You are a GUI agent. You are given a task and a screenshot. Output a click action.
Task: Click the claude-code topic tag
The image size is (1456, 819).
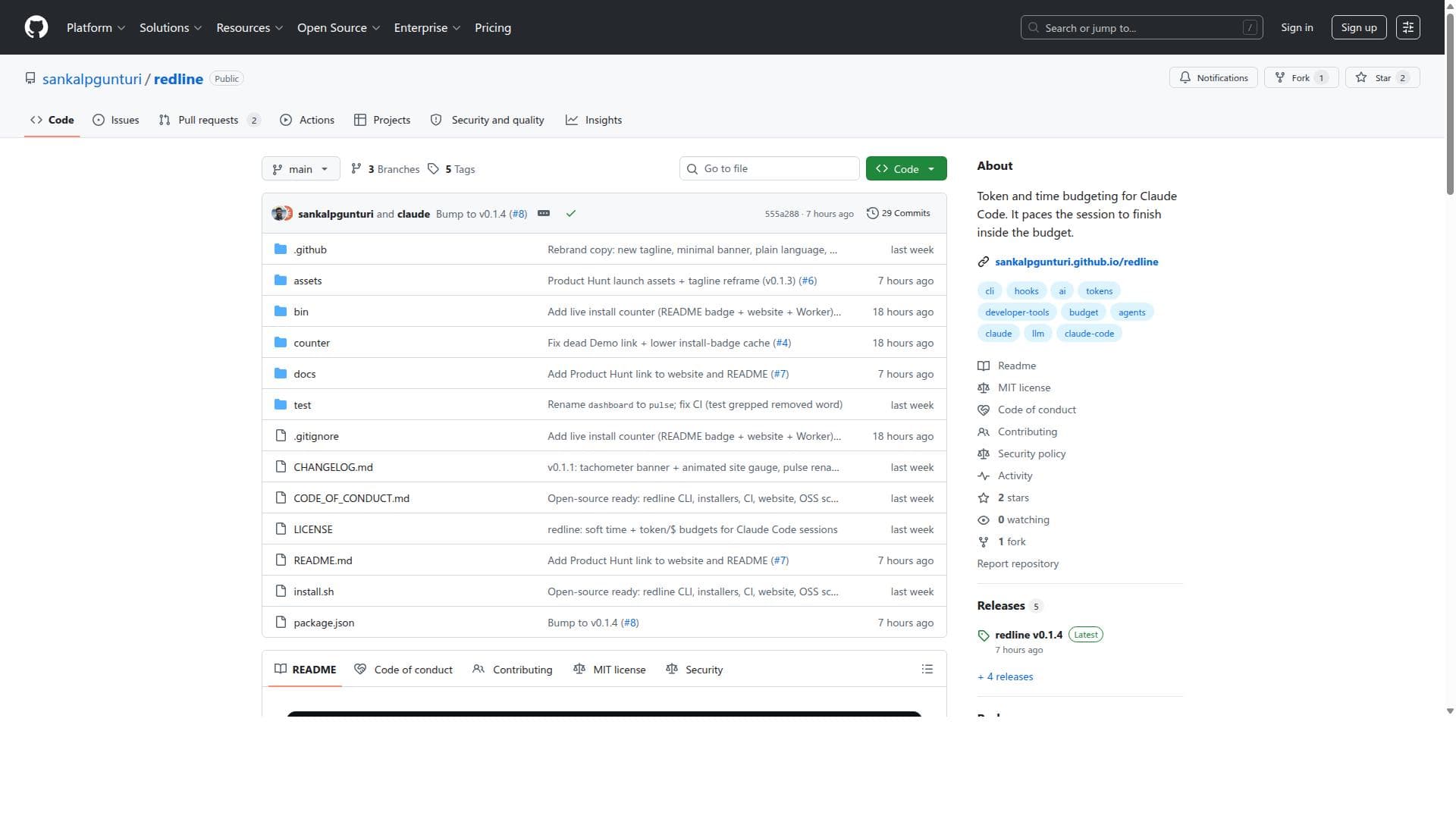coord(1089,334)
